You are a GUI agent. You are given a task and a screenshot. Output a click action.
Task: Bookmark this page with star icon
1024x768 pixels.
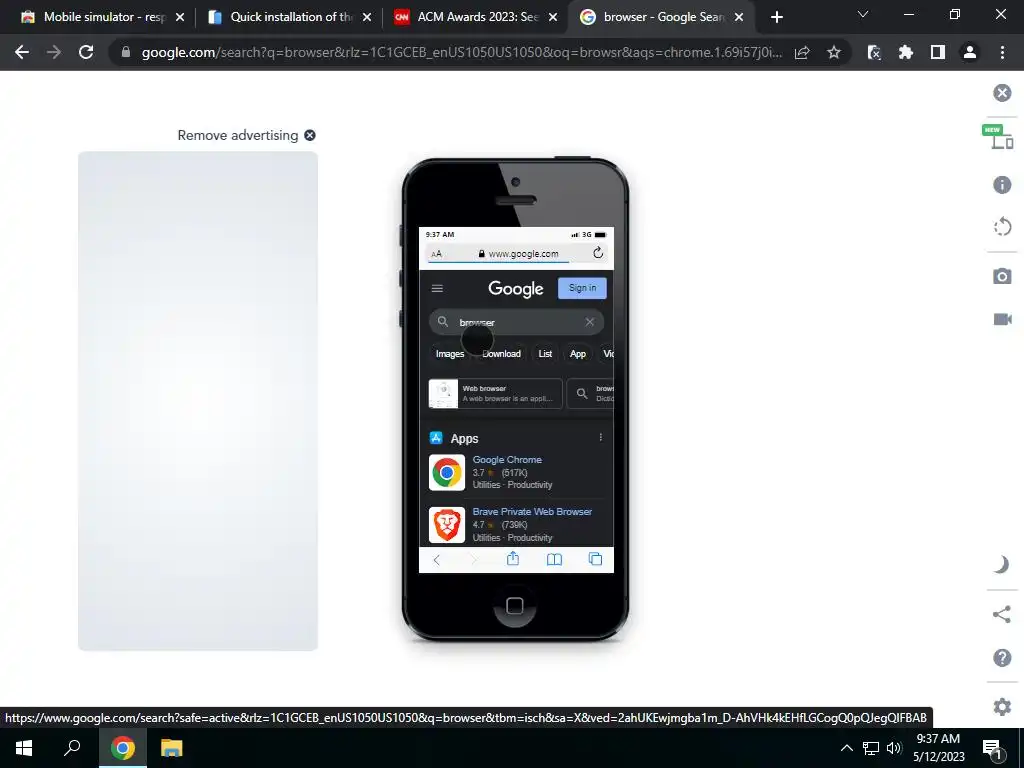click(833, 52)
